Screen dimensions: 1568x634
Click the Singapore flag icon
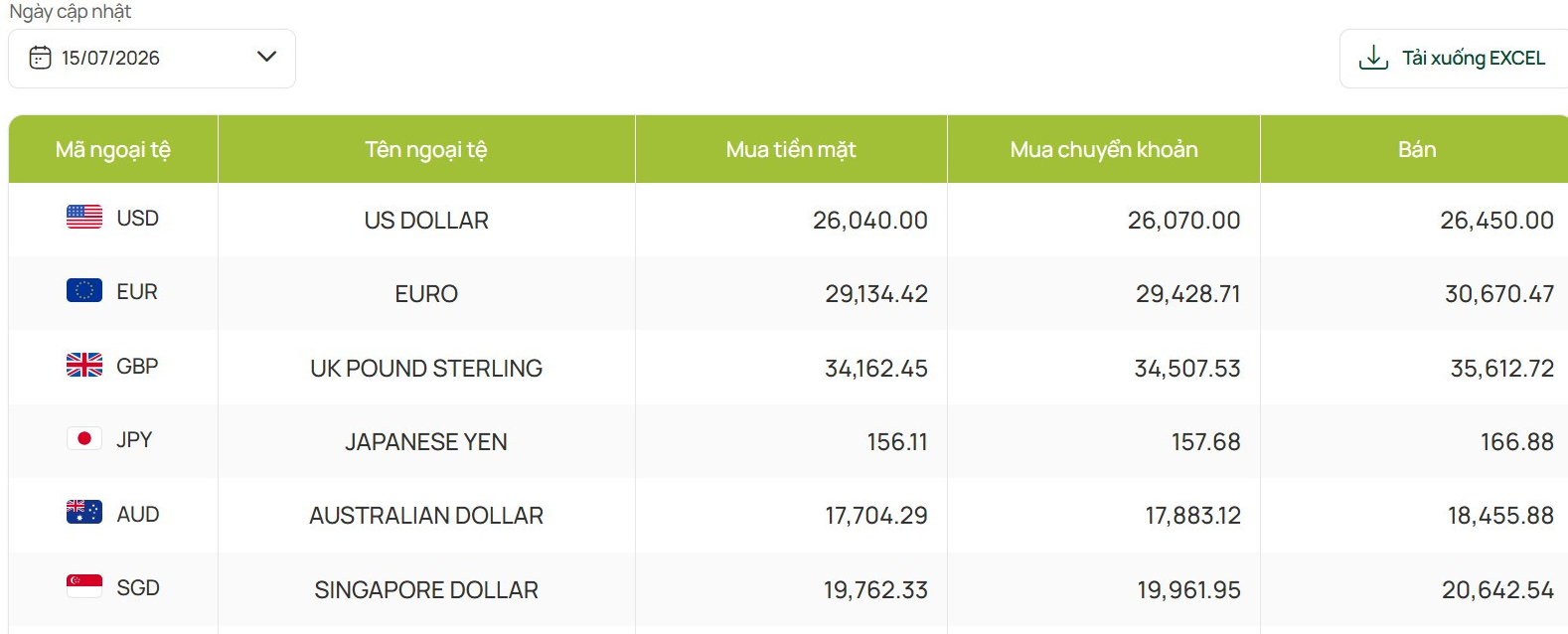click(x=84, y=586)
